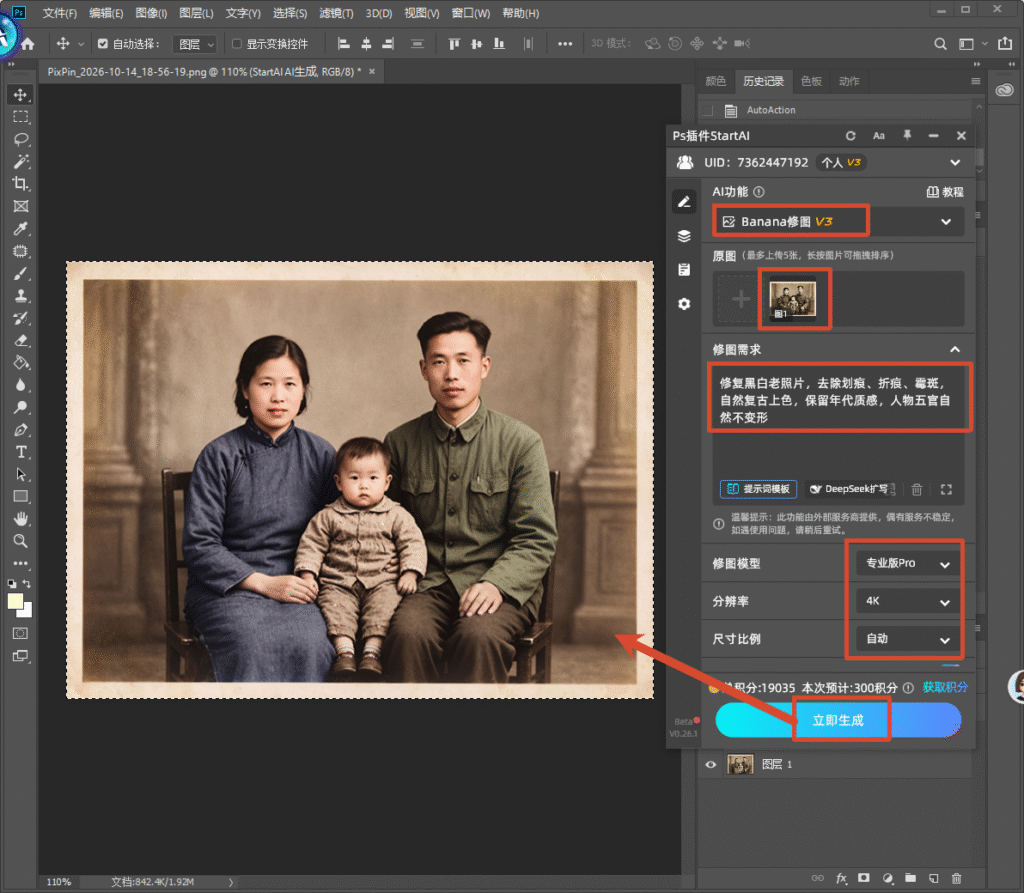1024x893 pixels.
Task: Click the Home icon in the options bar
Action: tap(27, 44)
